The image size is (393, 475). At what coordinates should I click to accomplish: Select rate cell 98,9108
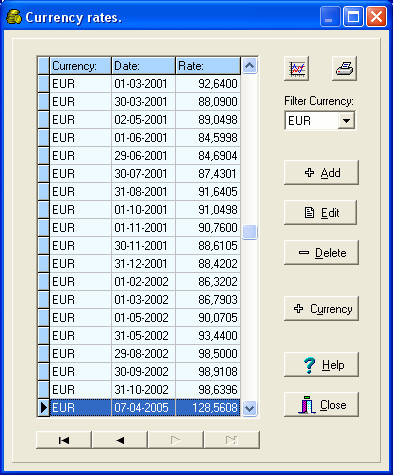click(208, 372)
